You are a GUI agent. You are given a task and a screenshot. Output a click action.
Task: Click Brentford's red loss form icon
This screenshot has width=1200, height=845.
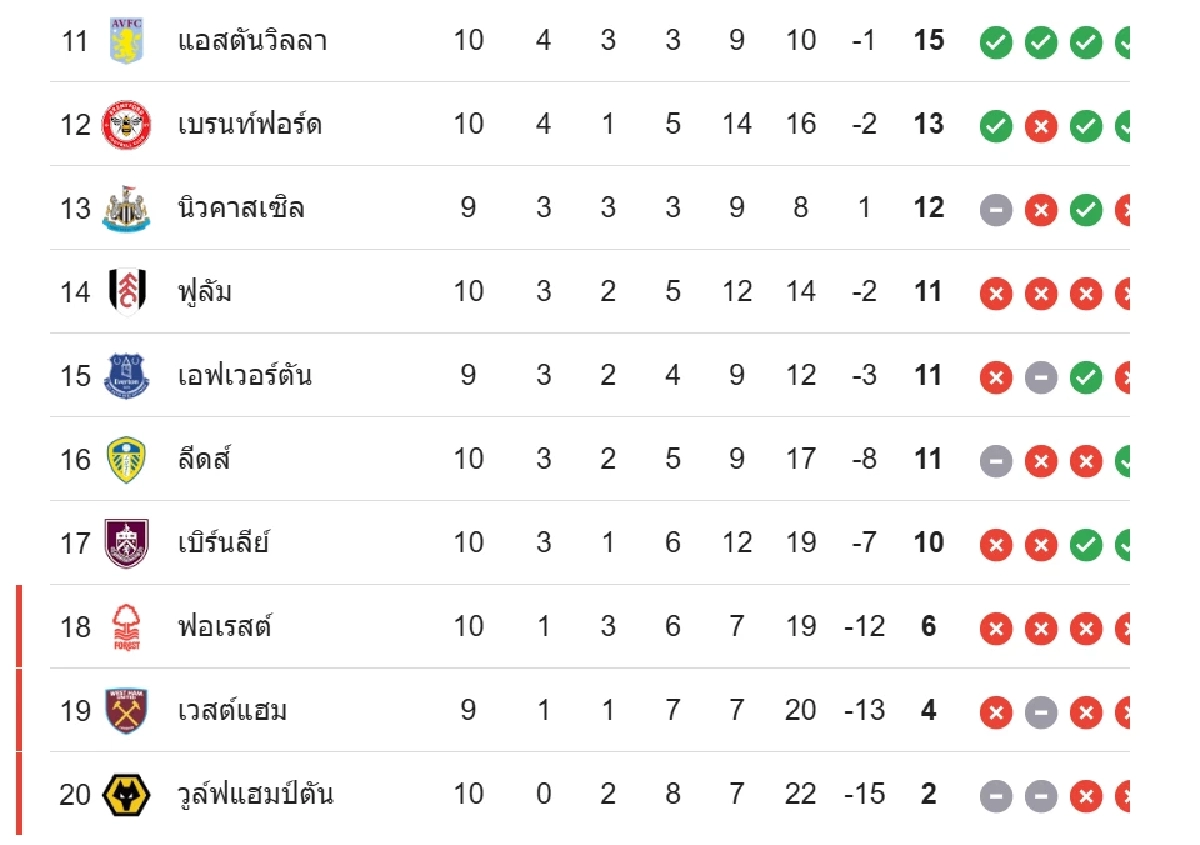point(1040,126)
